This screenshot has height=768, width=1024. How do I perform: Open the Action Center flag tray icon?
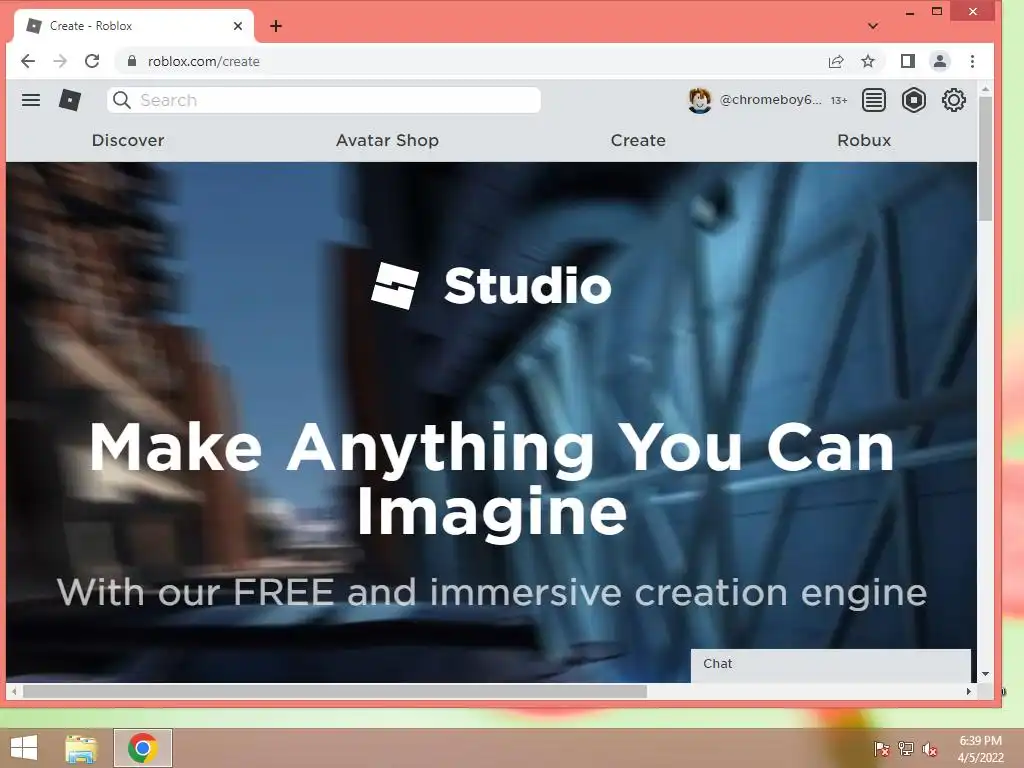click(x=882, y=748)
